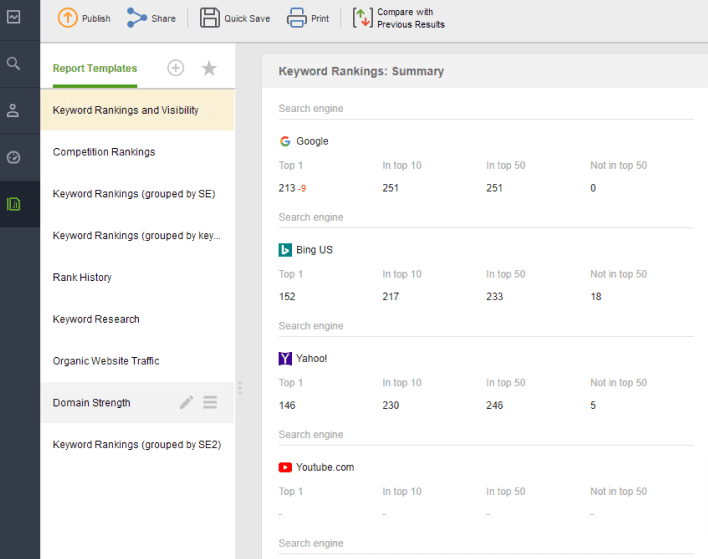Click Compare with Previous Results
The height and width of the screenshot is (559, 708).
pyautogui.click(x=399, y=18)
